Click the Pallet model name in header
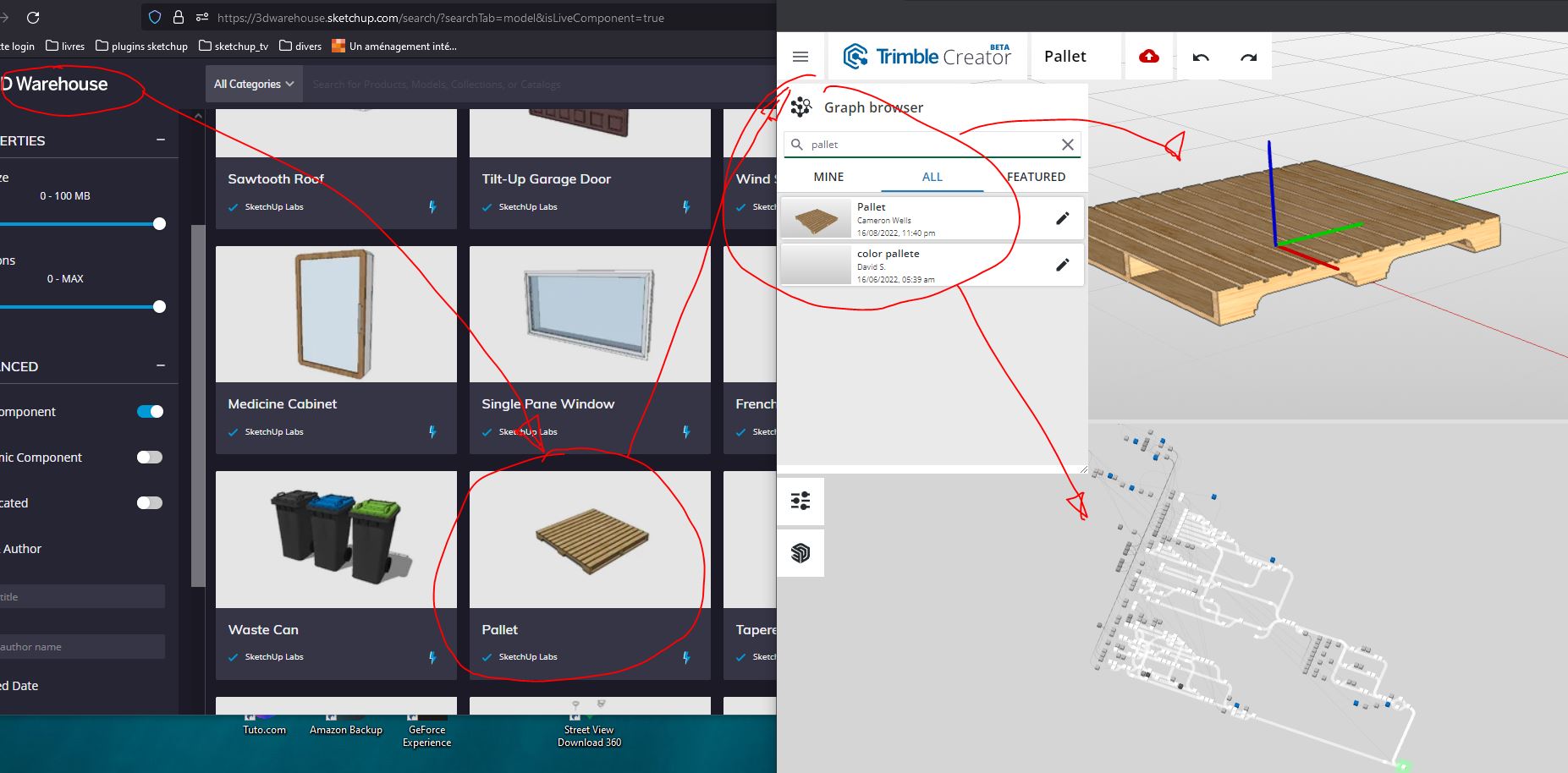The image size is (1568, 773). (x=1065, y=57)
